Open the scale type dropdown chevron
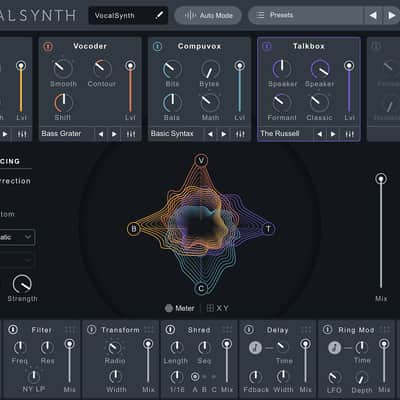This screenshot has width=400, height=400. tap(28, 237)
